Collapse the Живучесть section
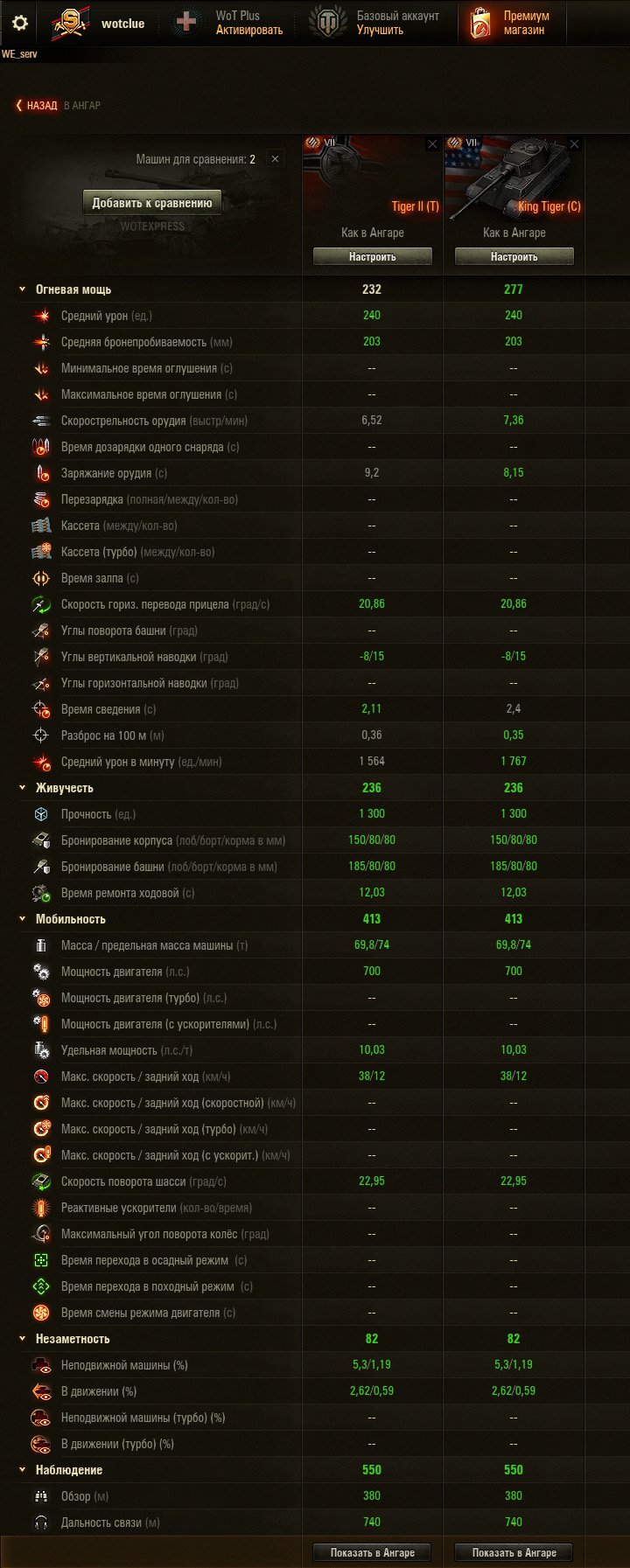630x1568 pixels. point(23,788)
